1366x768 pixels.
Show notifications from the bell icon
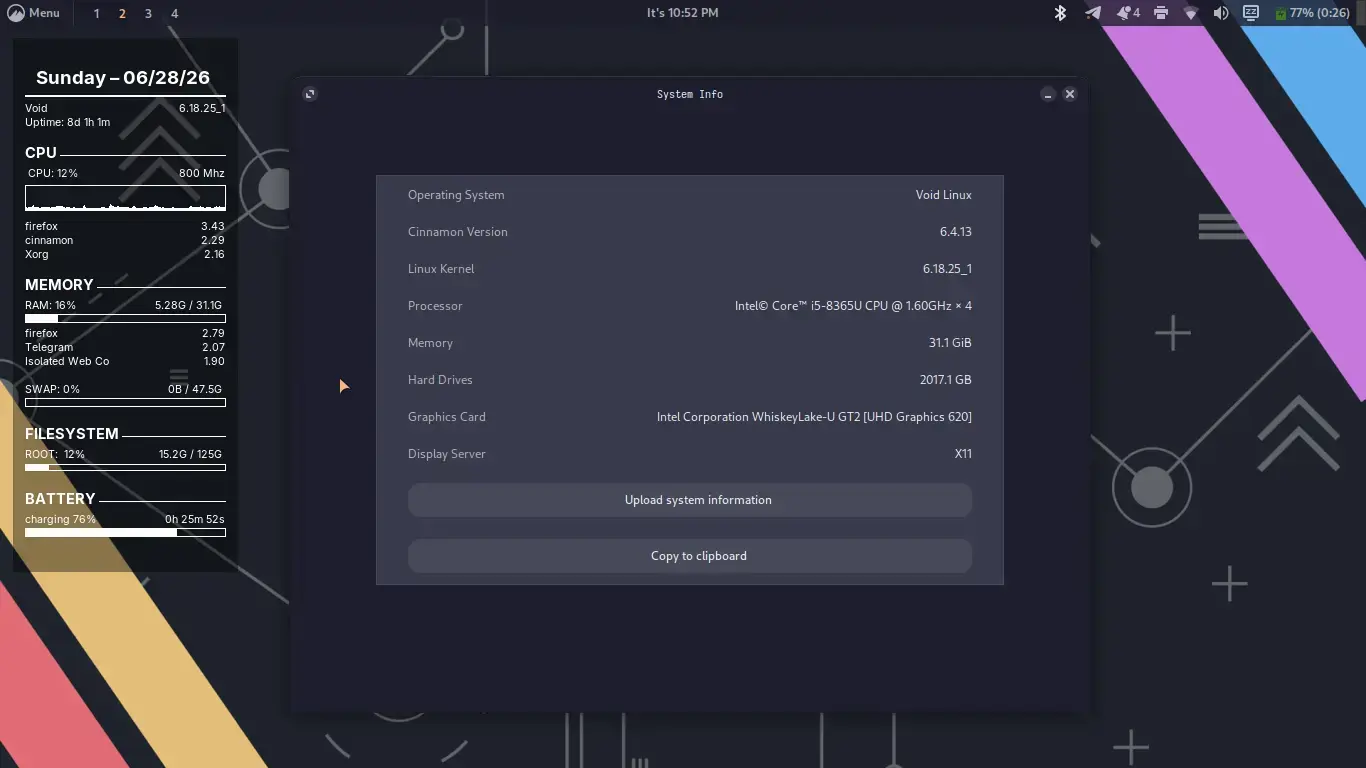pos(1128,13)
